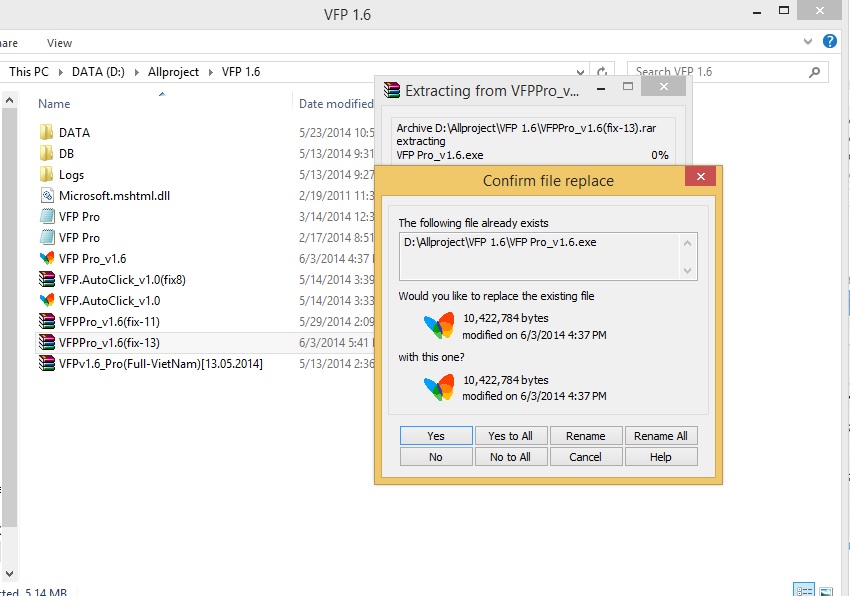The height and width of the screenshot is (596, 850).
Task: Click the Rename button
Action: click(x=585, y=436)
